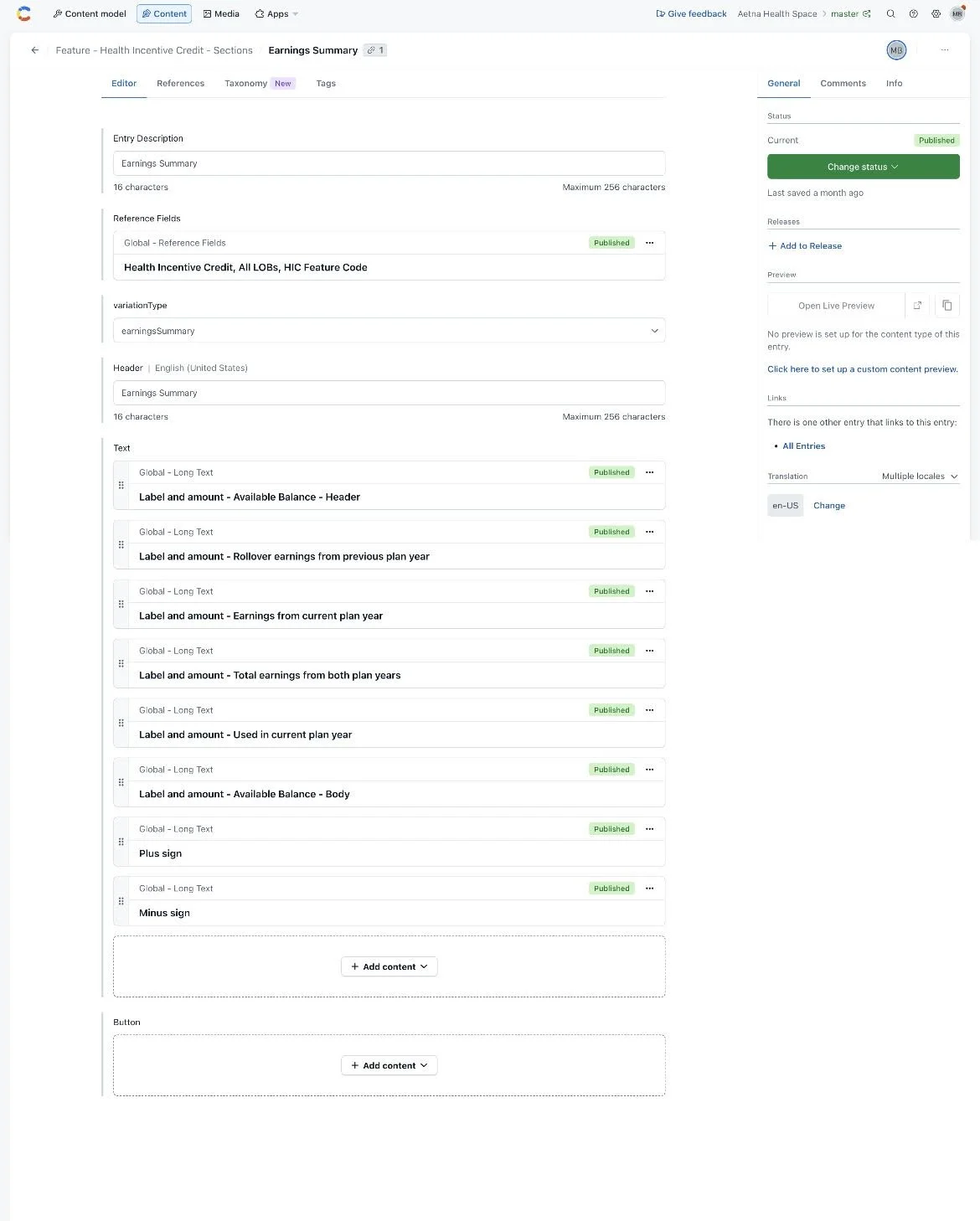This screenshot has width=980, height=1221.
Task: Open the search icon in top bar
Action: (x=890, y=13)
